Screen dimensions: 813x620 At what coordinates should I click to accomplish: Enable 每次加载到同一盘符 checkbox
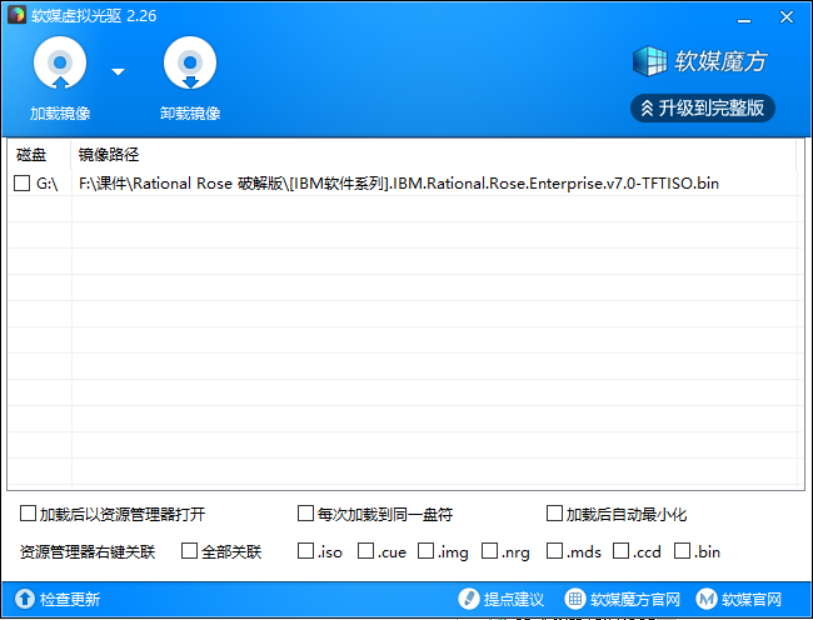[x=305, y=513]
